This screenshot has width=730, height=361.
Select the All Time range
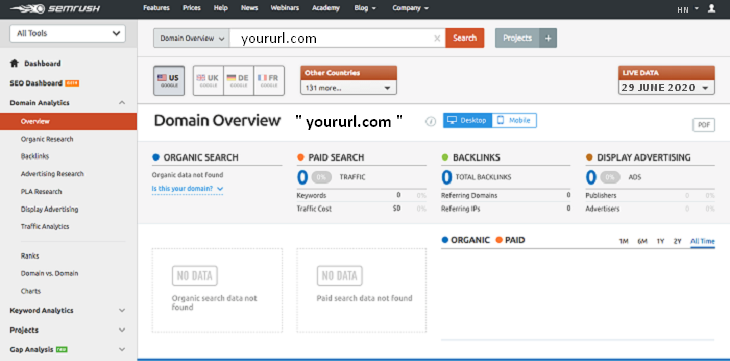point(702,241)
